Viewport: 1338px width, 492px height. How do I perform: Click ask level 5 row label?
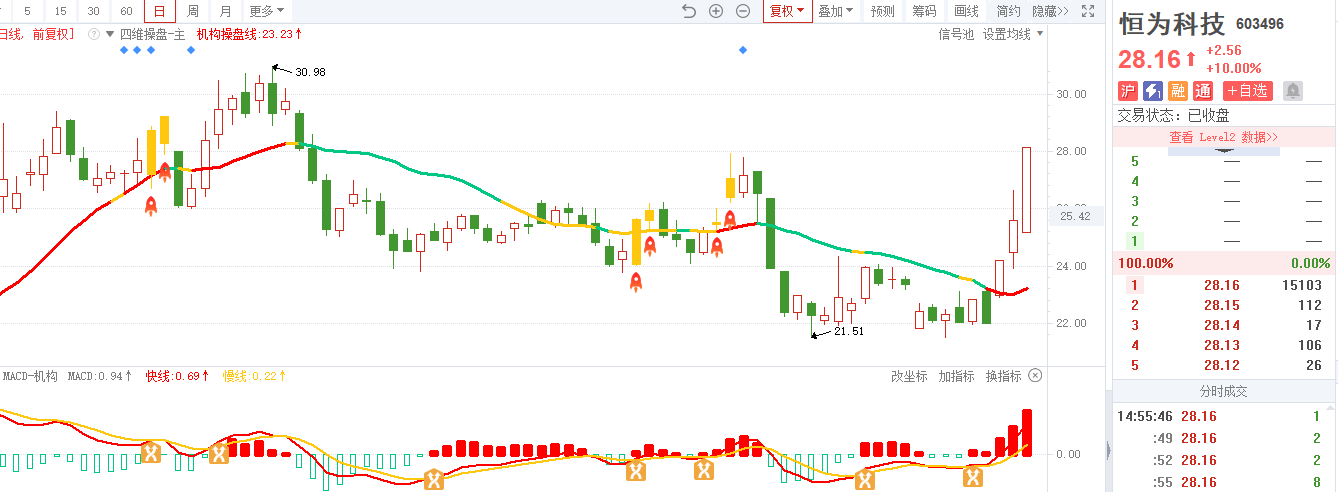tap(1134, 161)
